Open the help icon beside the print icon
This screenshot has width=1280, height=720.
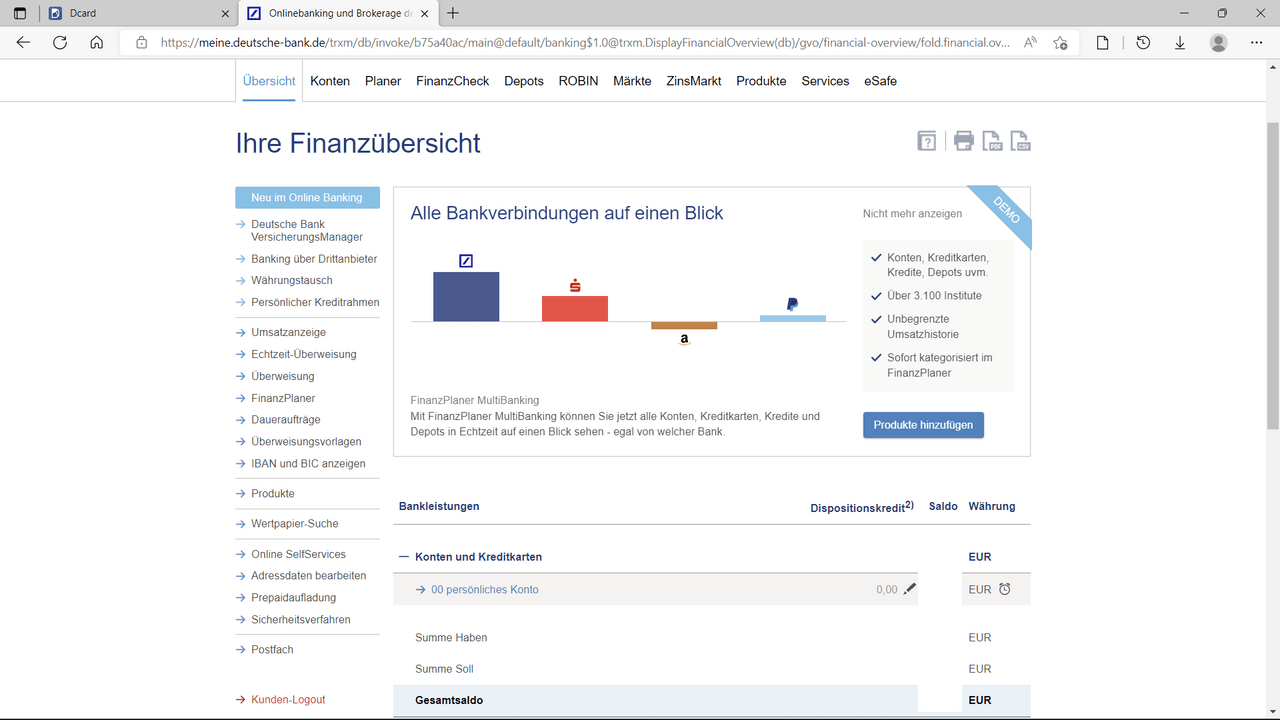coord(927,141)
